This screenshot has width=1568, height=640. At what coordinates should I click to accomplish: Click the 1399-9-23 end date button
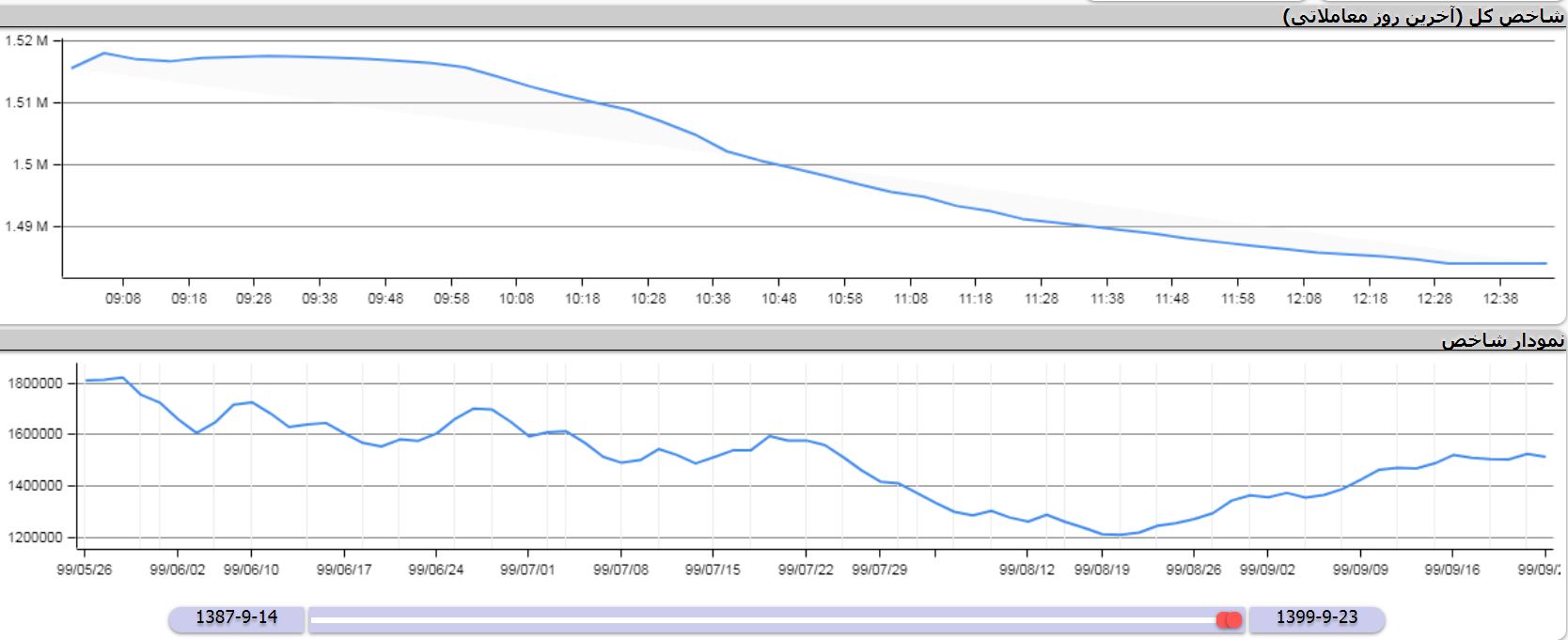[x=1316, y=617]
